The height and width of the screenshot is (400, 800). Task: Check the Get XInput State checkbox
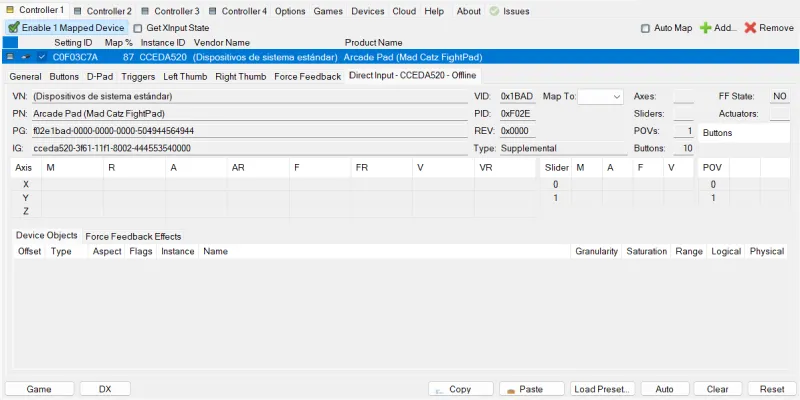138,28
